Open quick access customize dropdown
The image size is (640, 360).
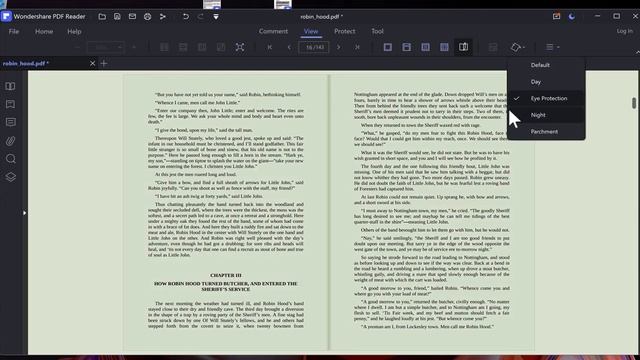tap(216, 17)
